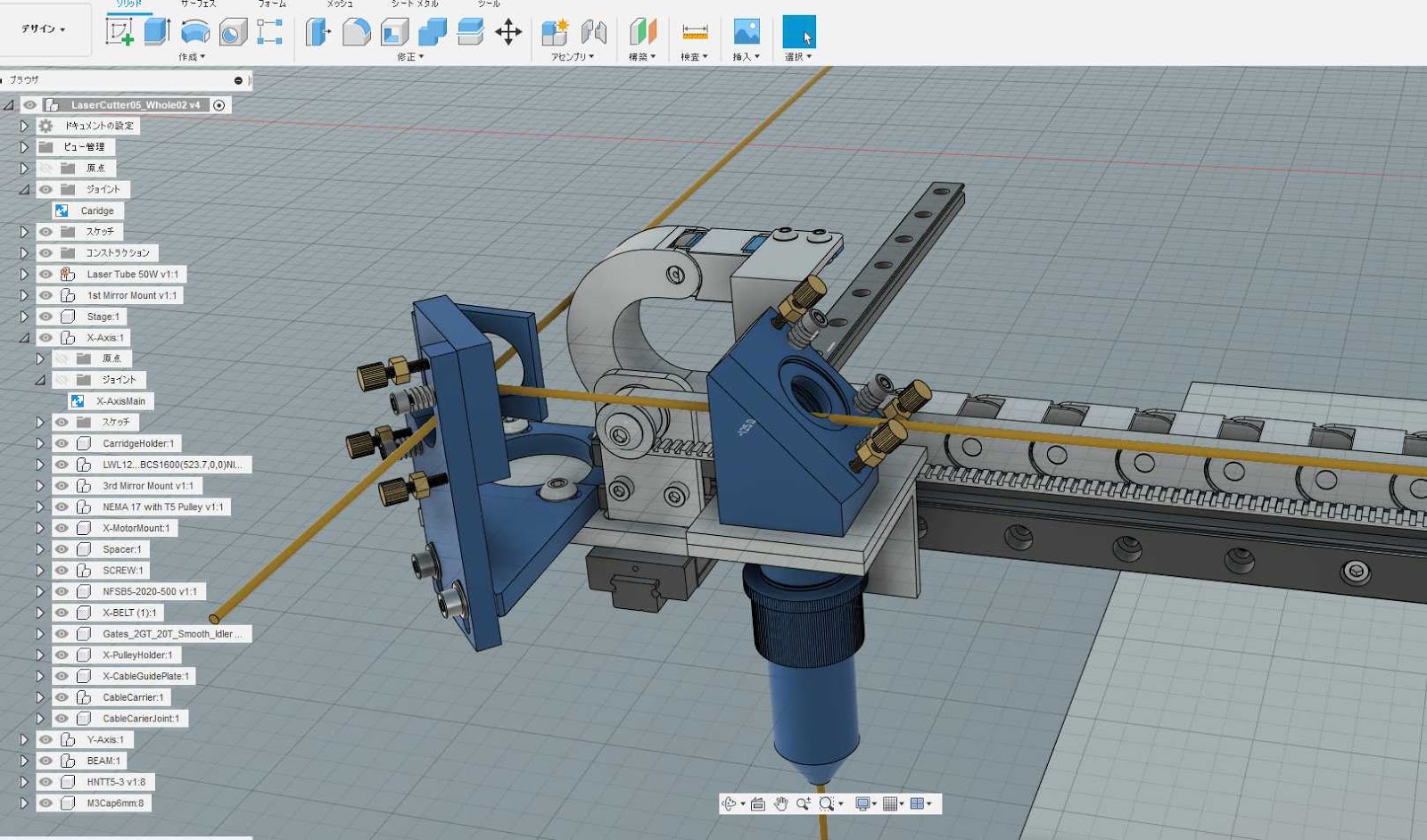Switch to the サーフェス tab

(198, 4)
